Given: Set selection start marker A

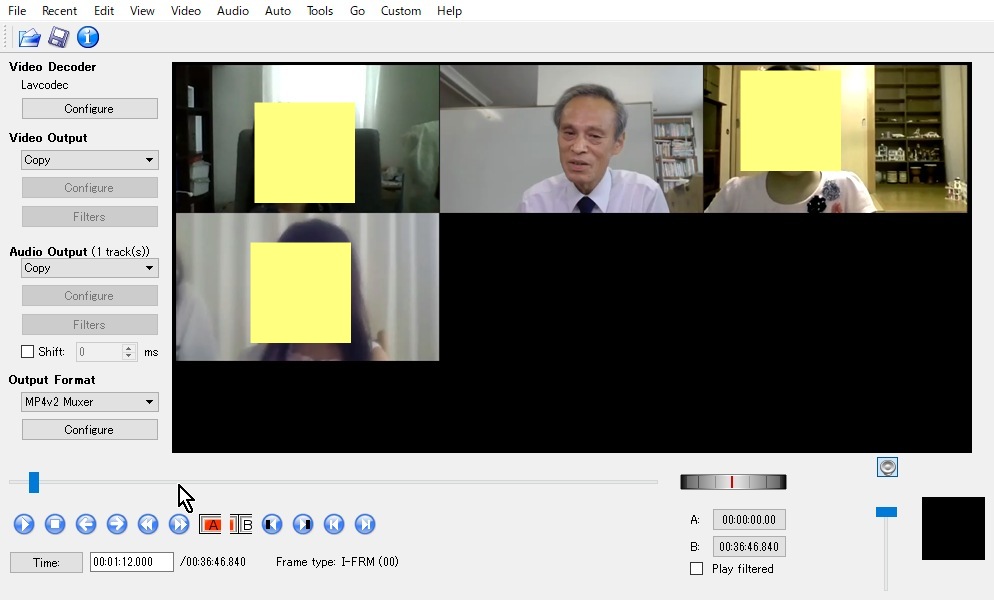Looking at the screenshot, I should coord(210,525).
